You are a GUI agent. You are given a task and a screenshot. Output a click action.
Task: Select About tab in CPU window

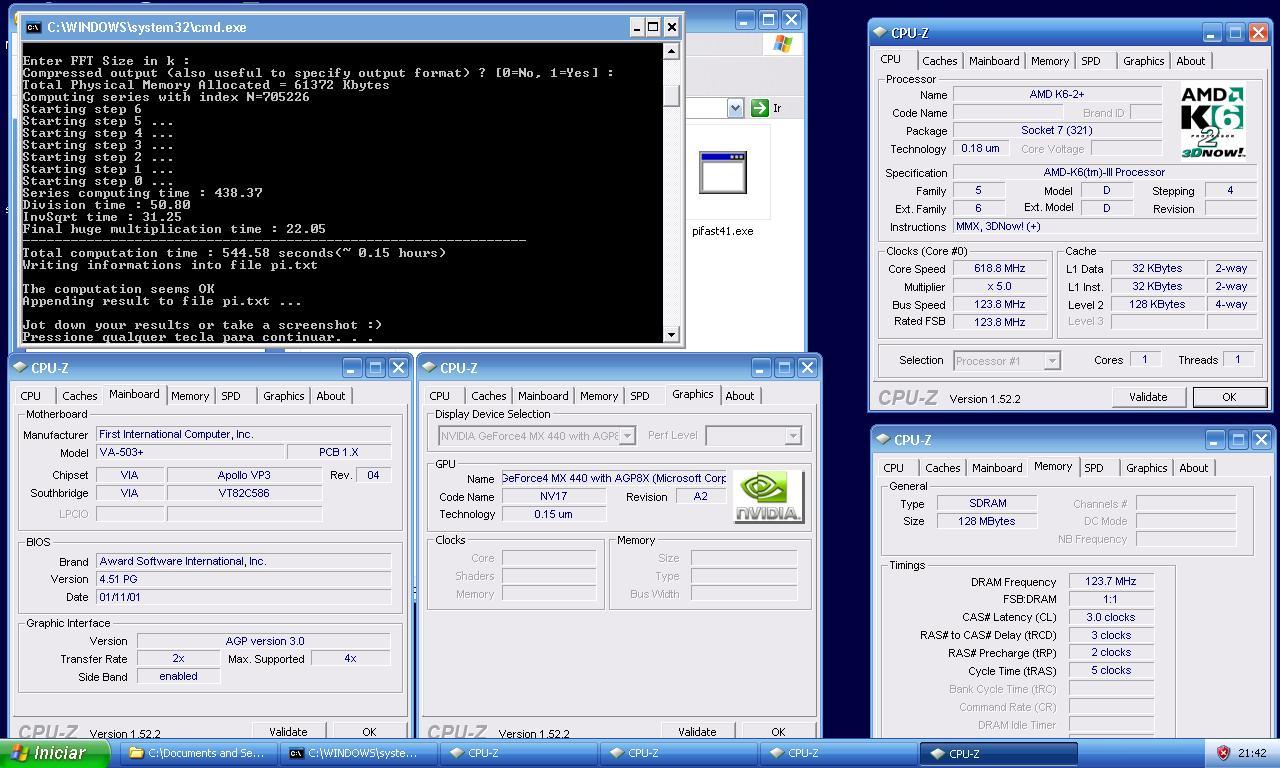point(1190,61)
